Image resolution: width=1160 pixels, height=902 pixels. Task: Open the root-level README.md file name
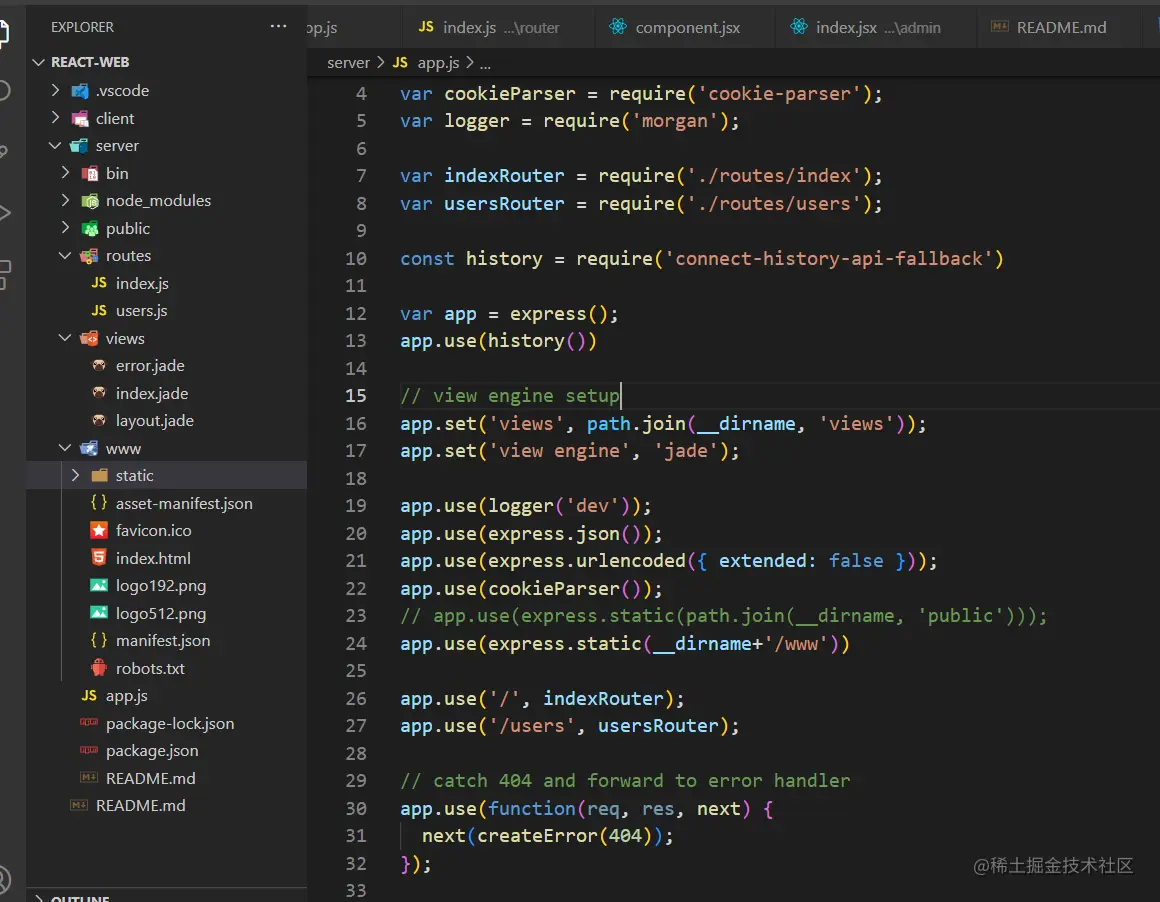coord(141,805)
